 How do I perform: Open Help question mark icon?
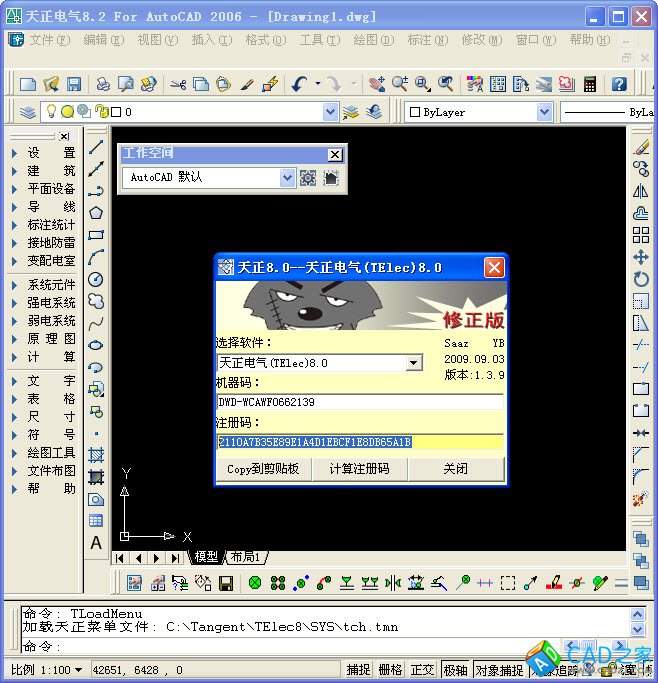pyautogui.click(x=619, y=84)
